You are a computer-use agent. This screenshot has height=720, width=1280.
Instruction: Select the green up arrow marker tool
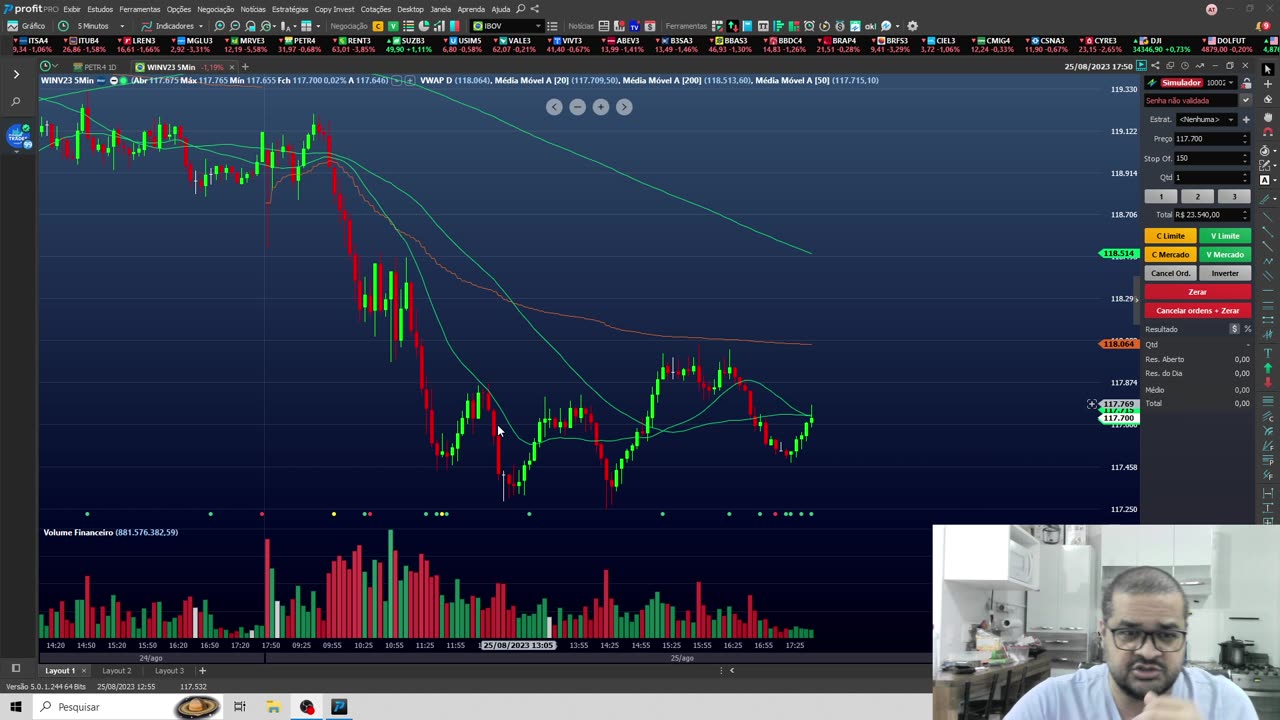coord(1268,368)
